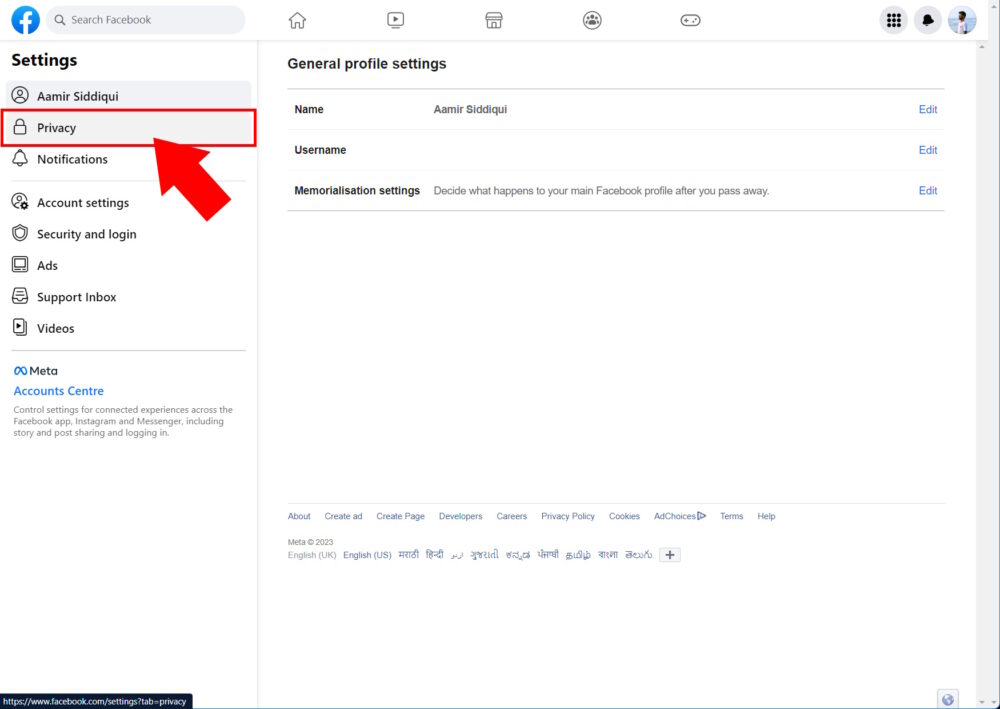Switch to Notifications settings
This screenshot has width=1000, height=709.
point(73,159)
